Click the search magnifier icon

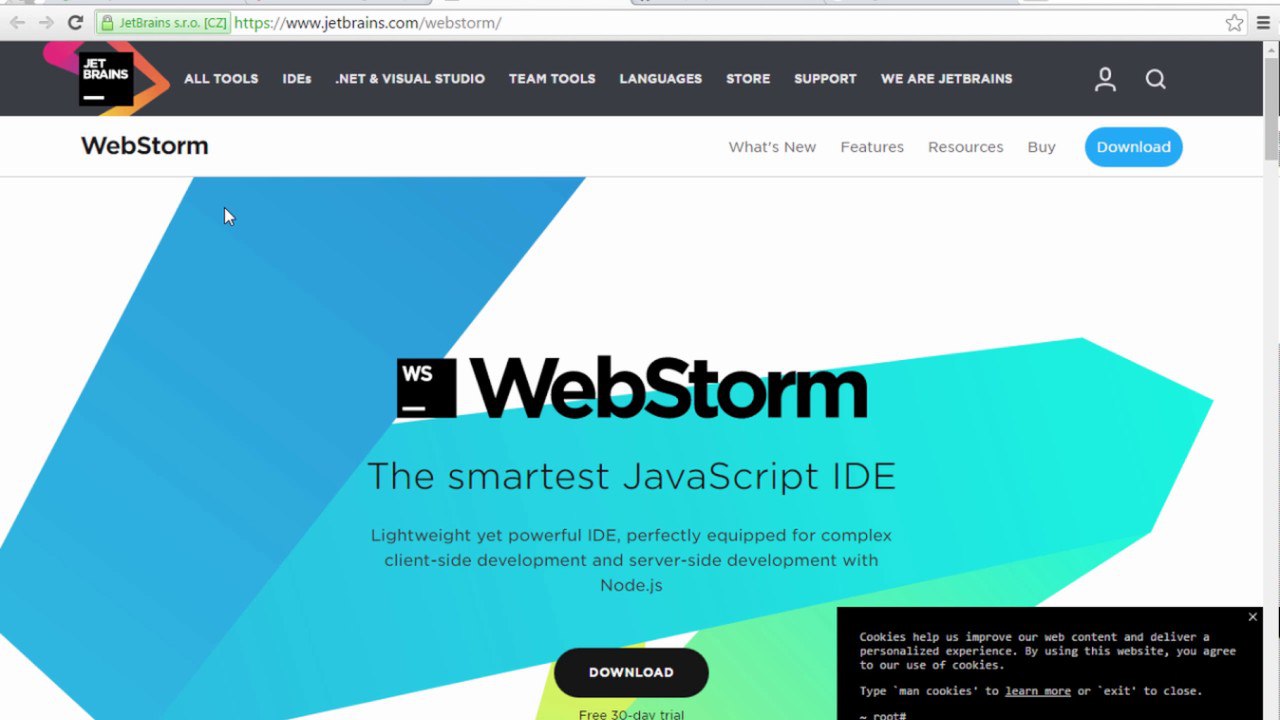click(1156, 79)
